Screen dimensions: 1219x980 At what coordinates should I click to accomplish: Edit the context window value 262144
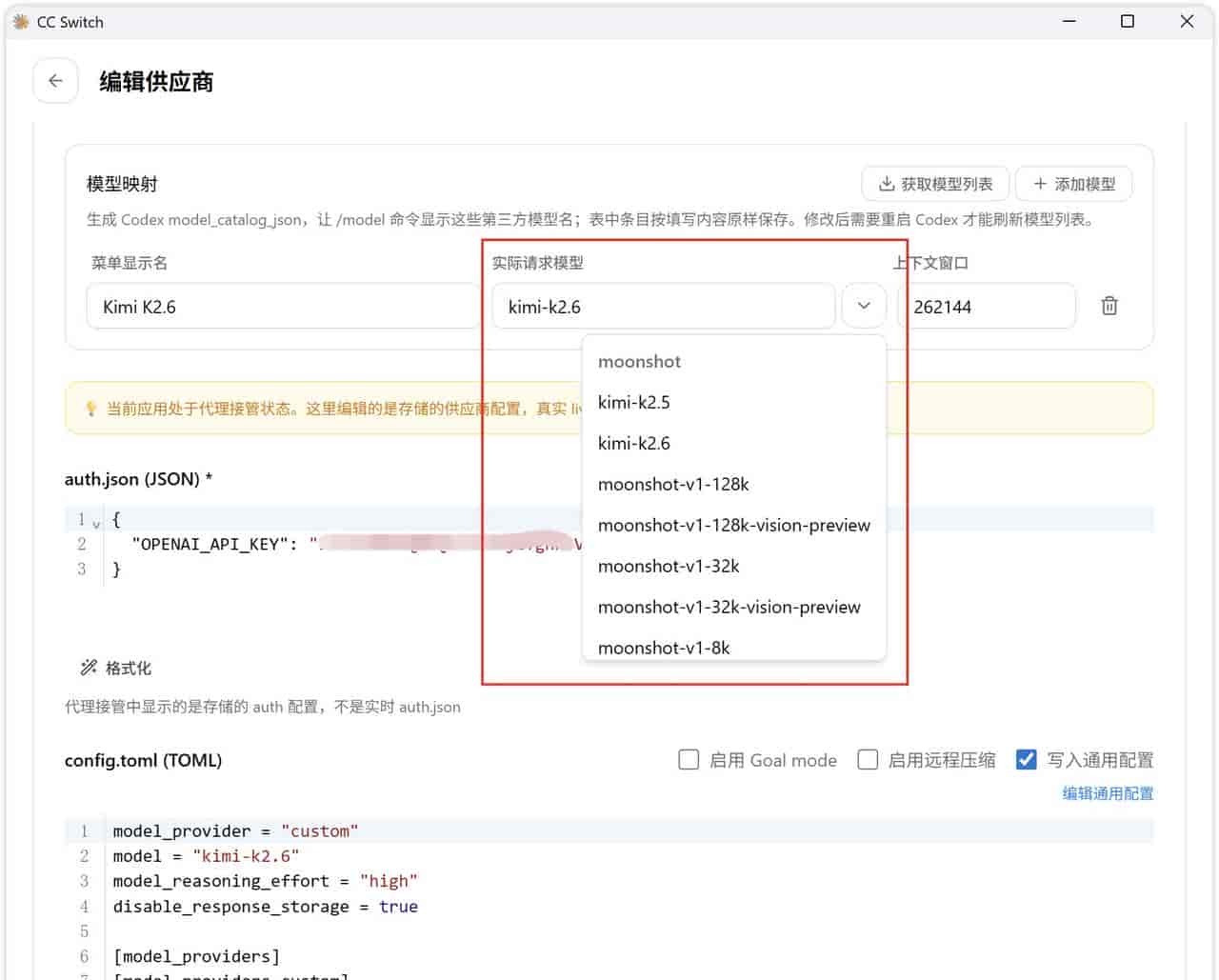click(987, 307)
